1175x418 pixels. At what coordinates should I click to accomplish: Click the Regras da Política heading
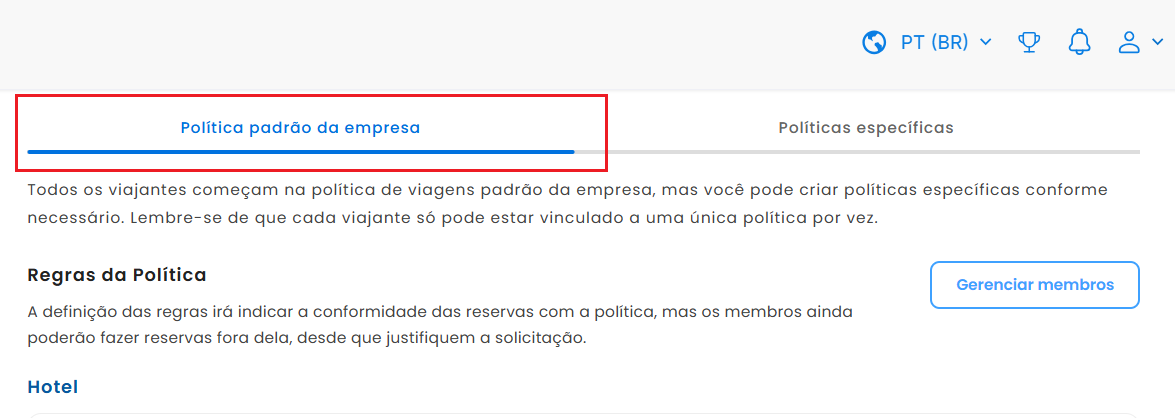(117, 275)
